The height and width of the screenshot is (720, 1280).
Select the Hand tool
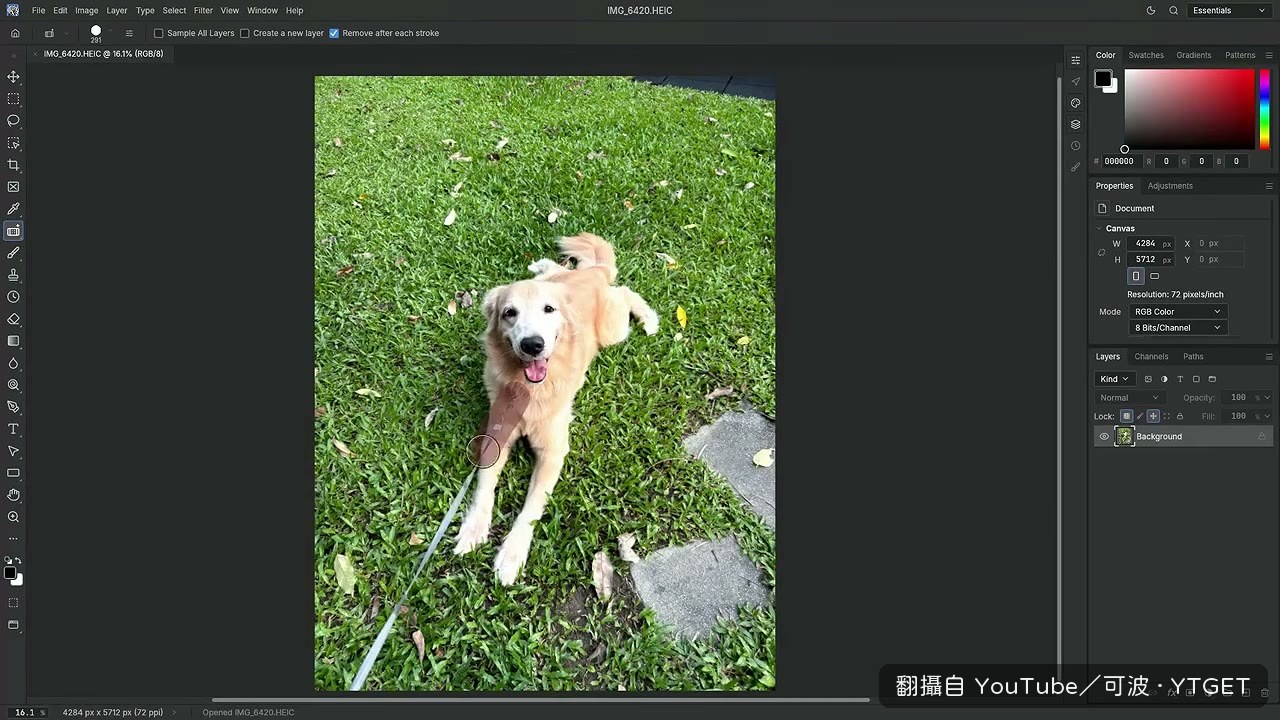13,495
